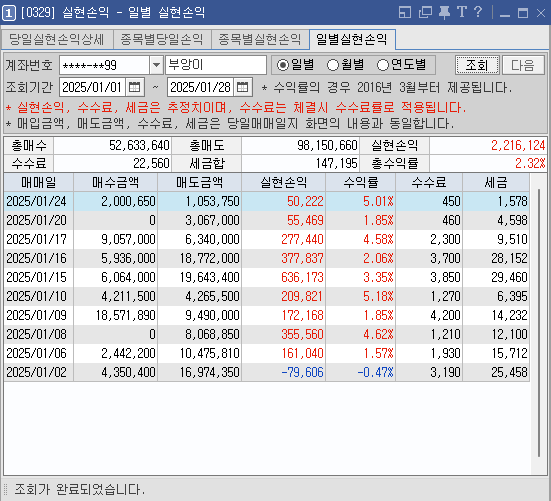This screenshot has width=551, height=501.
Task: Click the start date field 2025/01/01
Action: [92, 87]
